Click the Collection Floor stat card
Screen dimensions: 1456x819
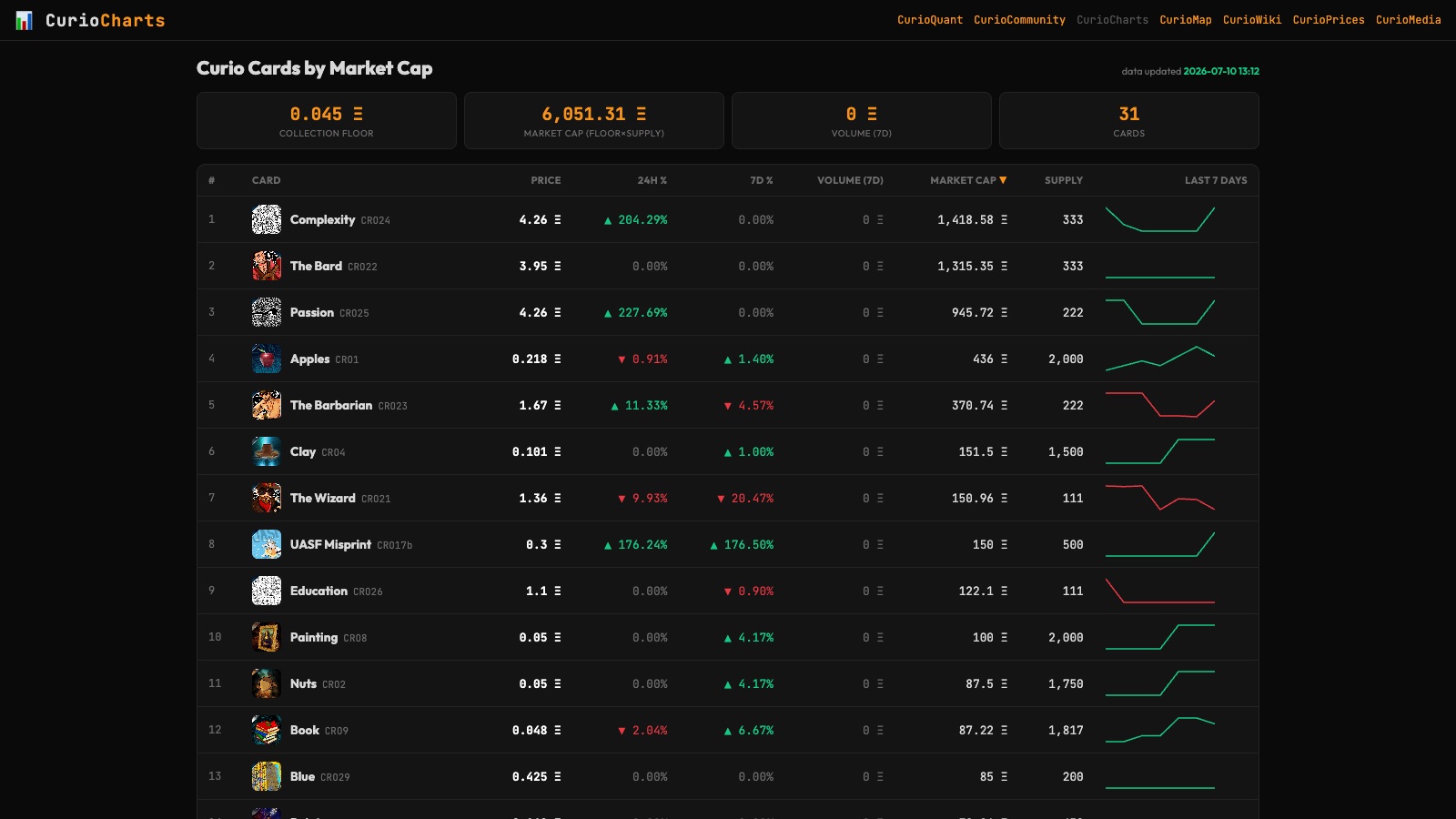tap(327, 120)
